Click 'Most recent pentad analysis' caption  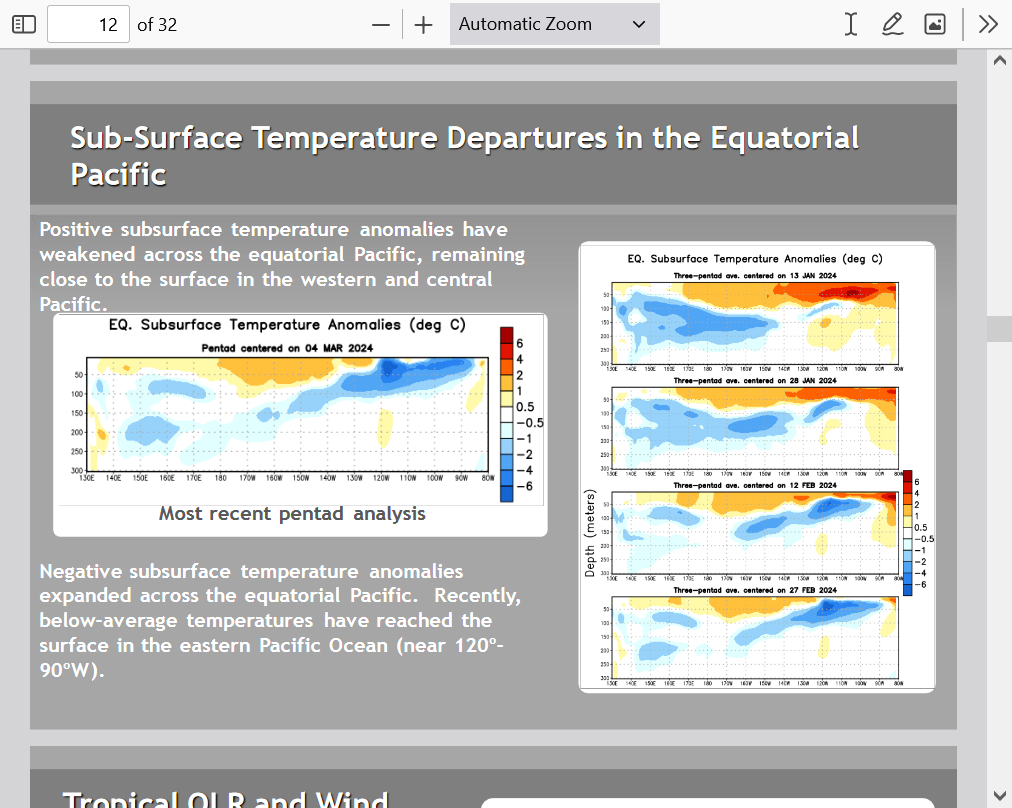(292, 514)
